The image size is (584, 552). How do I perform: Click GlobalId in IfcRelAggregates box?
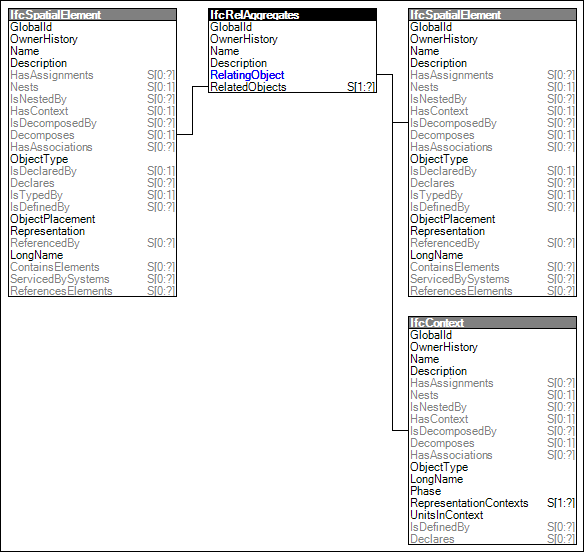coord(231,27)
